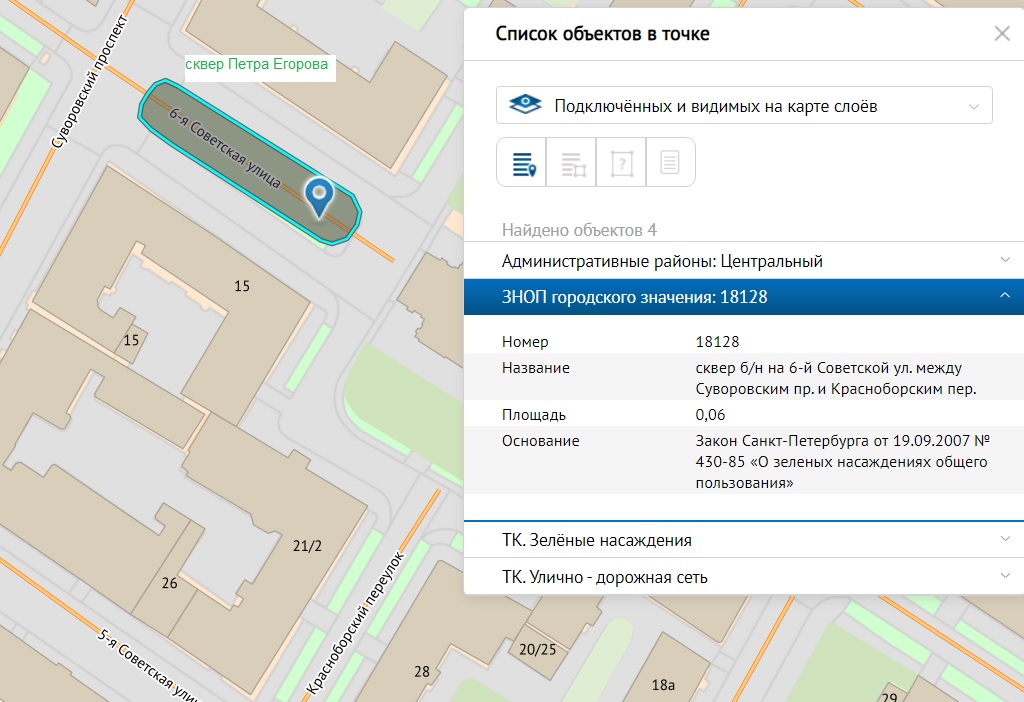This screenshot has width=1024, height=702.
Task: Click building number 26 on the map
Action: pyautogui.click(x=169, y=583)
